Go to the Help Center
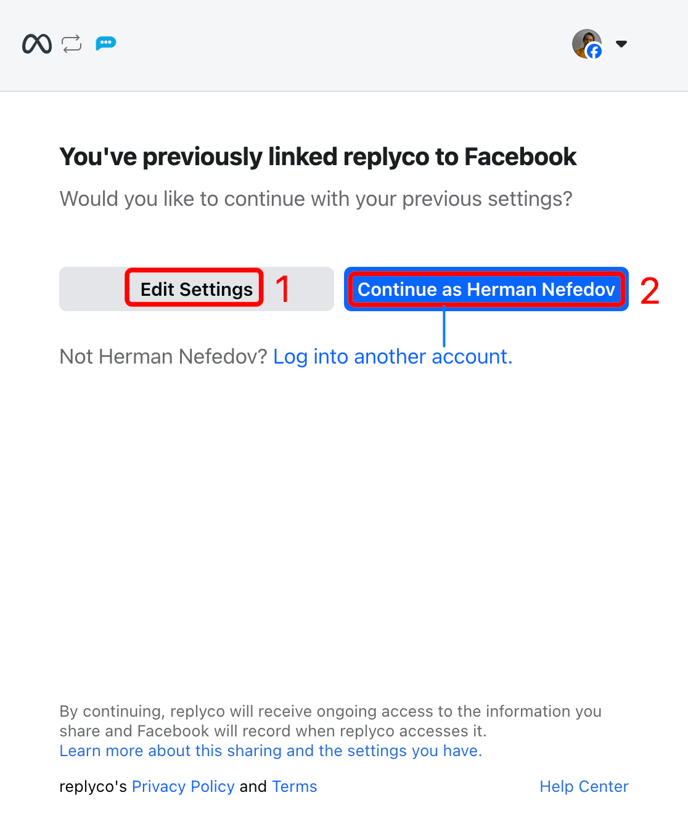The width and height of the screenshot is (688, 827). [x=584, y=786]
